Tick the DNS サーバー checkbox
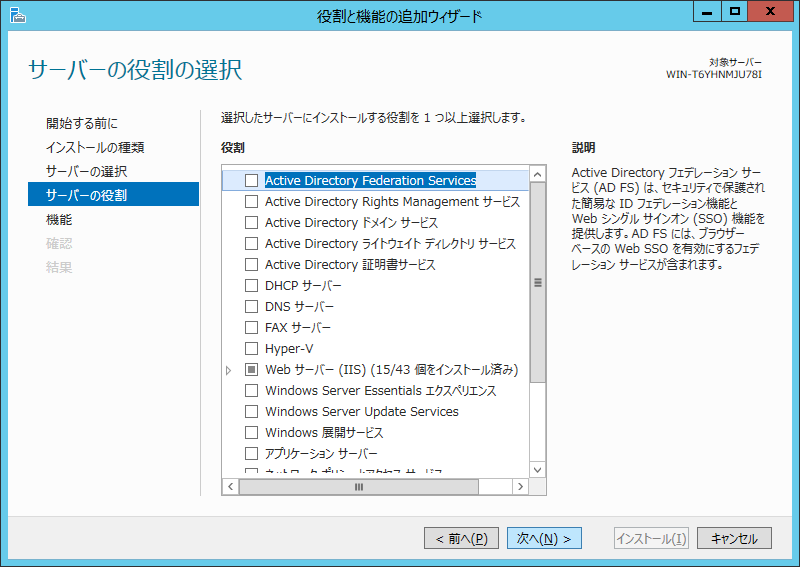The height and width of the screenshot is (567, 800). (251, 307)
